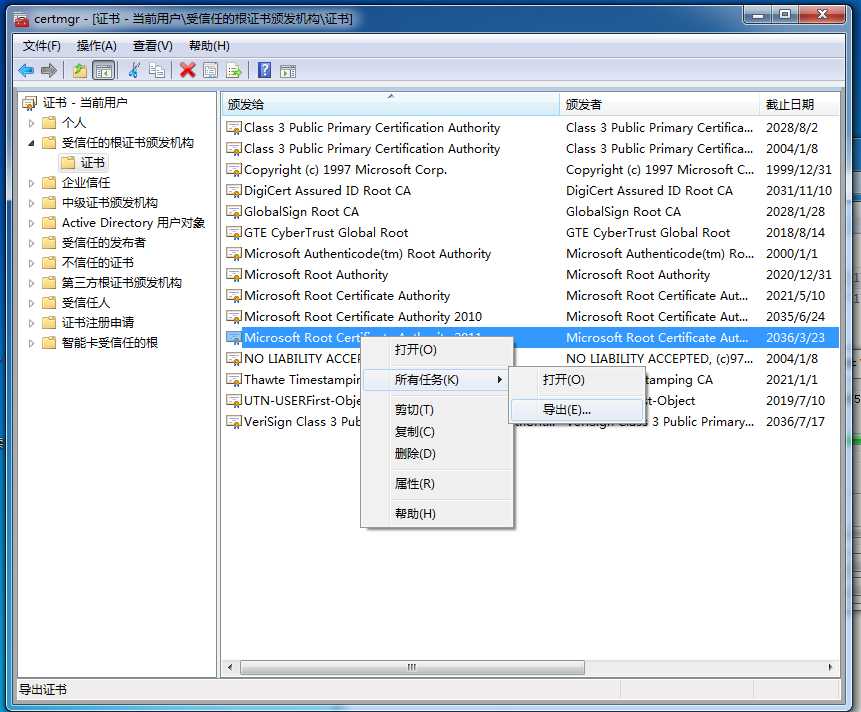Choose 导出(E)... in the submenu
Viewport: 861px width, 712px height.
[577, 410]
